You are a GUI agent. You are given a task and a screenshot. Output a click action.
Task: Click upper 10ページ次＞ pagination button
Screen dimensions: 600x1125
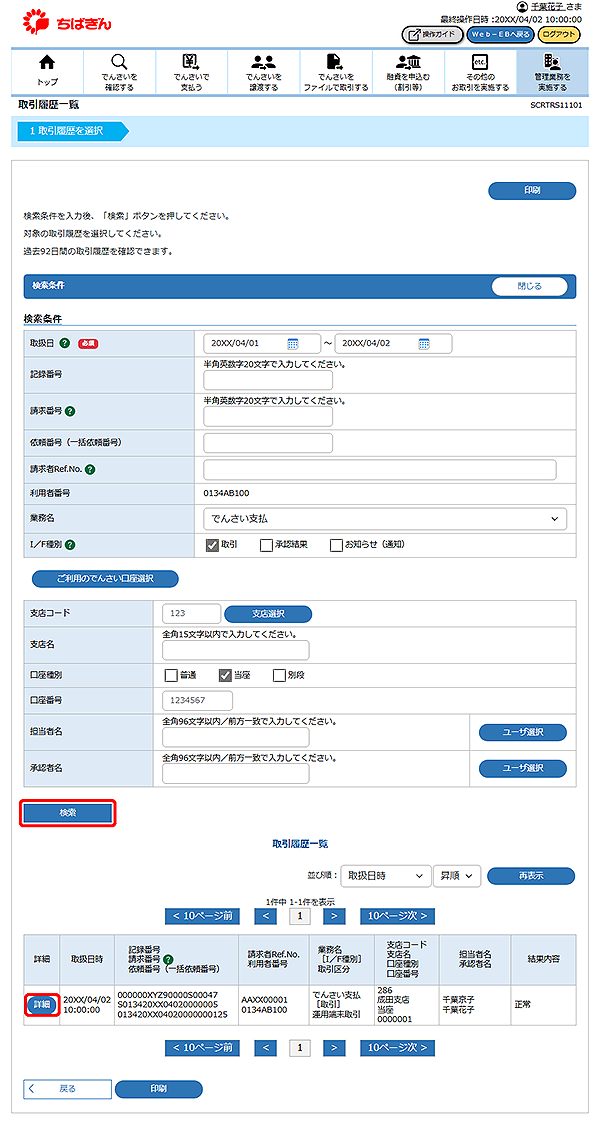[x=398, y=916]
